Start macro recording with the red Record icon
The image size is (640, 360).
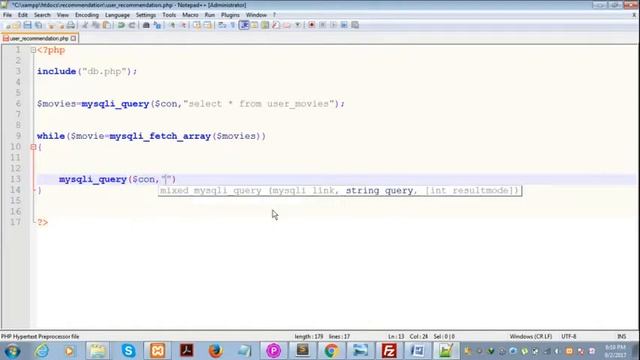tap(311, 25)
